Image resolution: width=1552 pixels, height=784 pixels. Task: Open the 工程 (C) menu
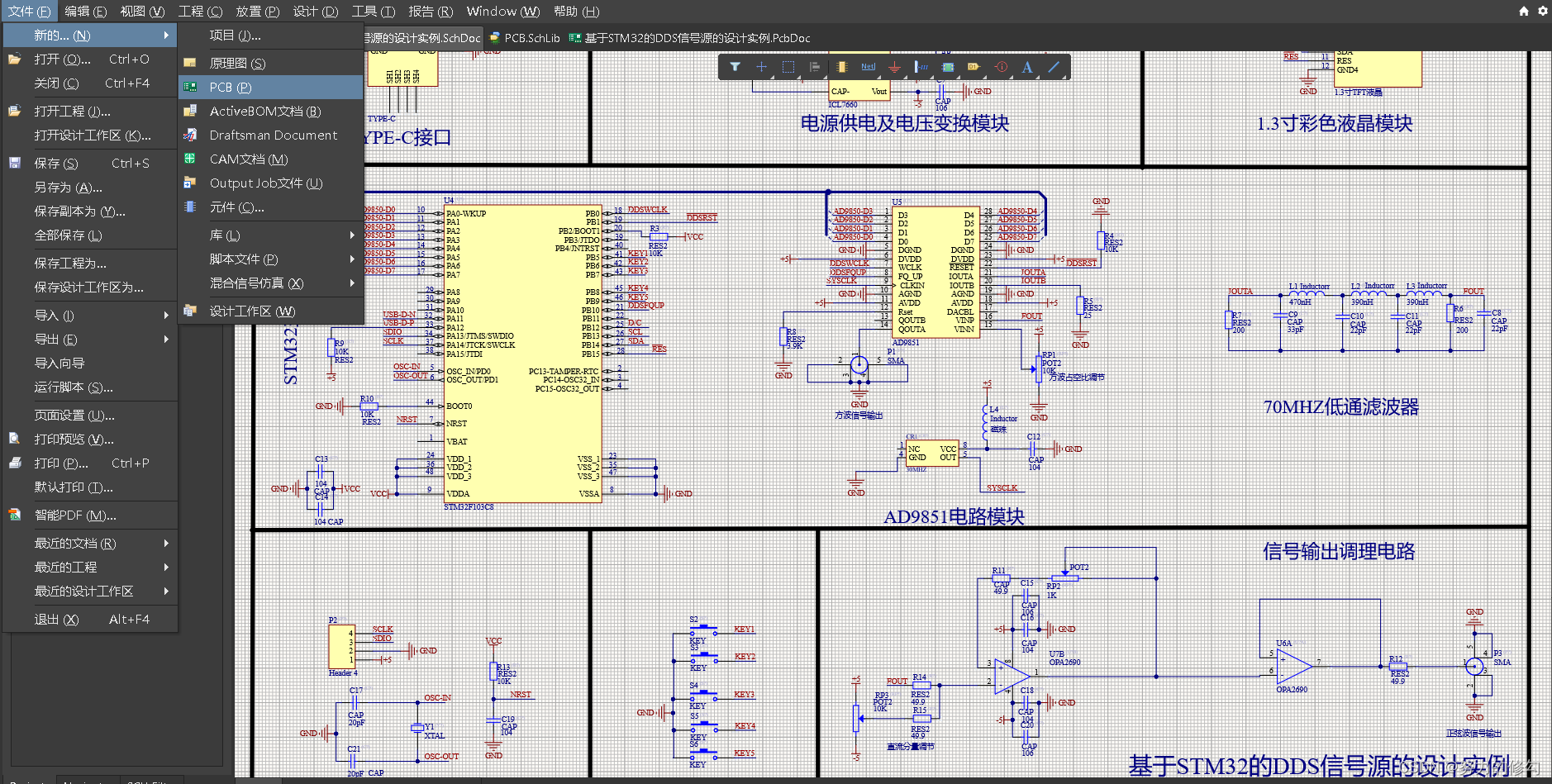[x=200, y=12]
